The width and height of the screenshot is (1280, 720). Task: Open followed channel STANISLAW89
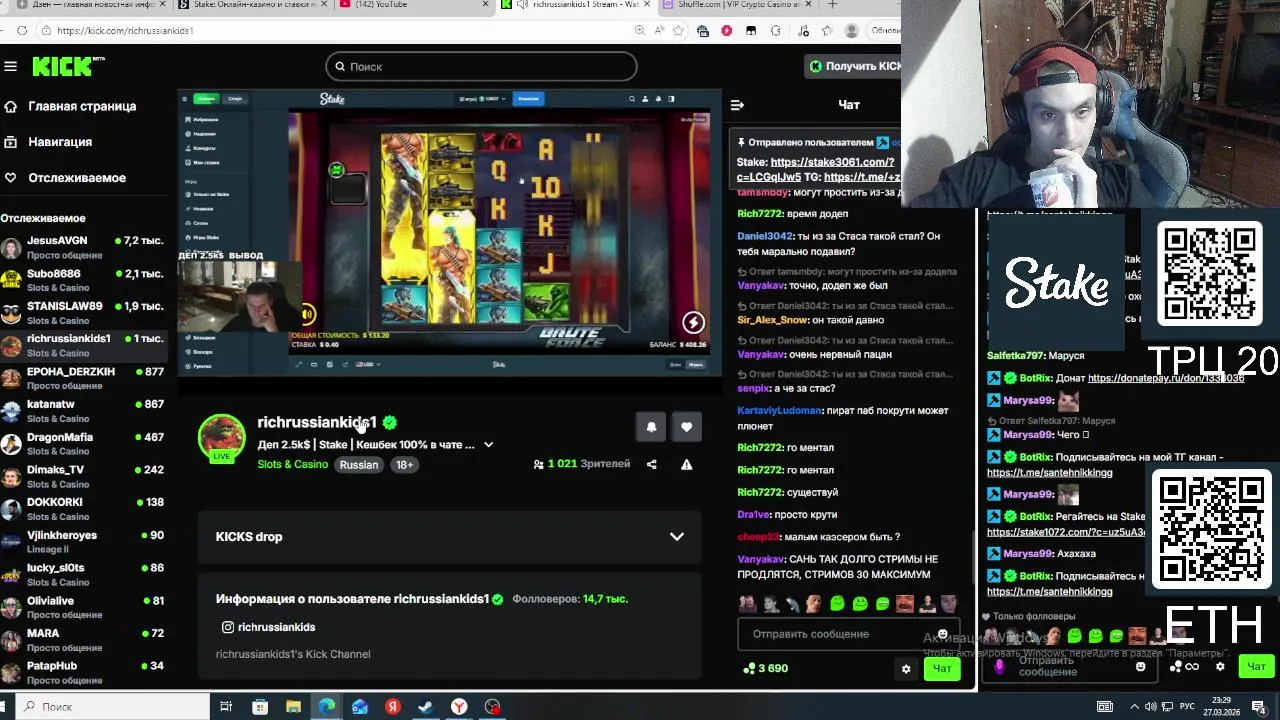82,313
